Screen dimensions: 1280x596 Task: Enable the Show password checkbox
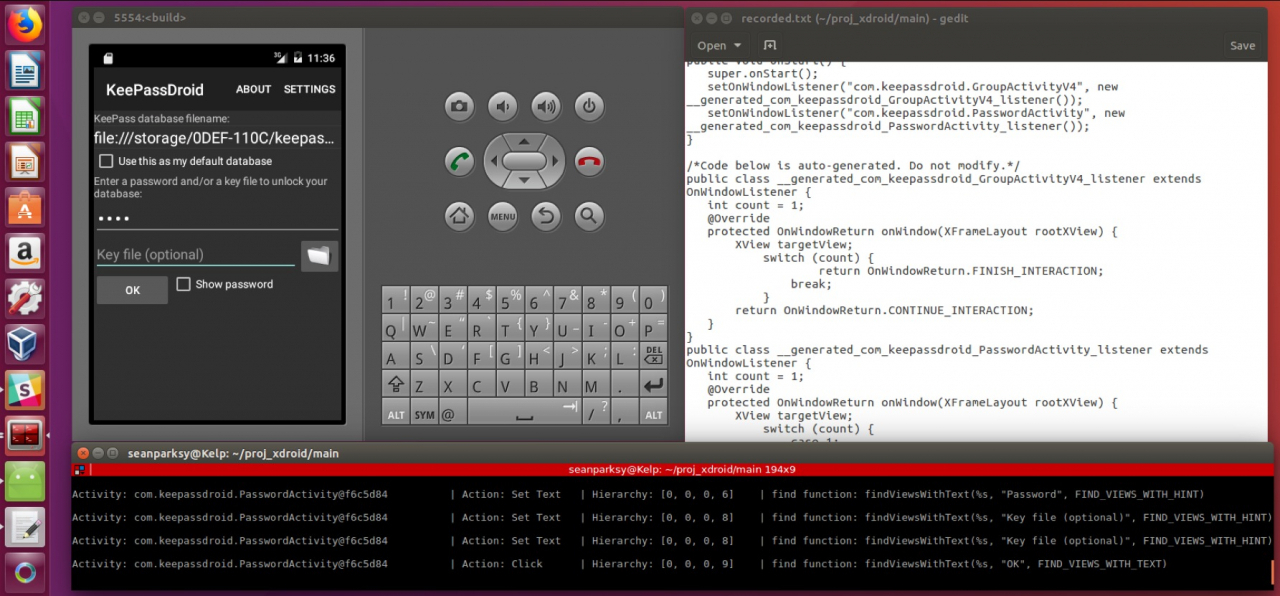[x=183, y=284]
